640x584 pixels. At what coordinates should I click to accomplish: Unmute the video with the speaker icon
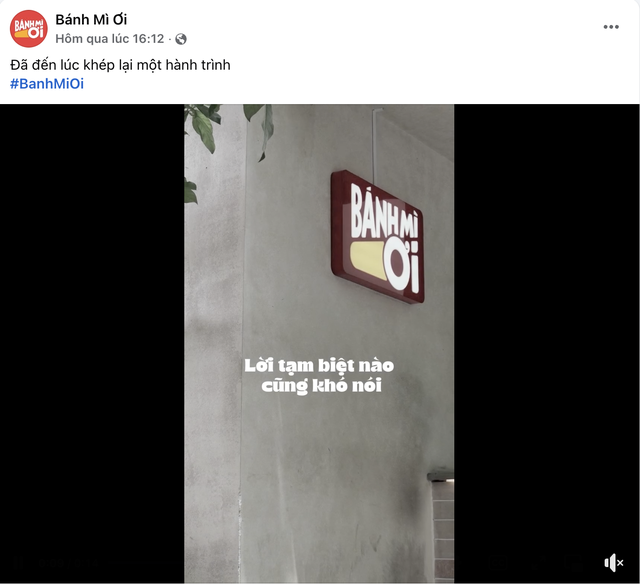[x=613, y=563]
